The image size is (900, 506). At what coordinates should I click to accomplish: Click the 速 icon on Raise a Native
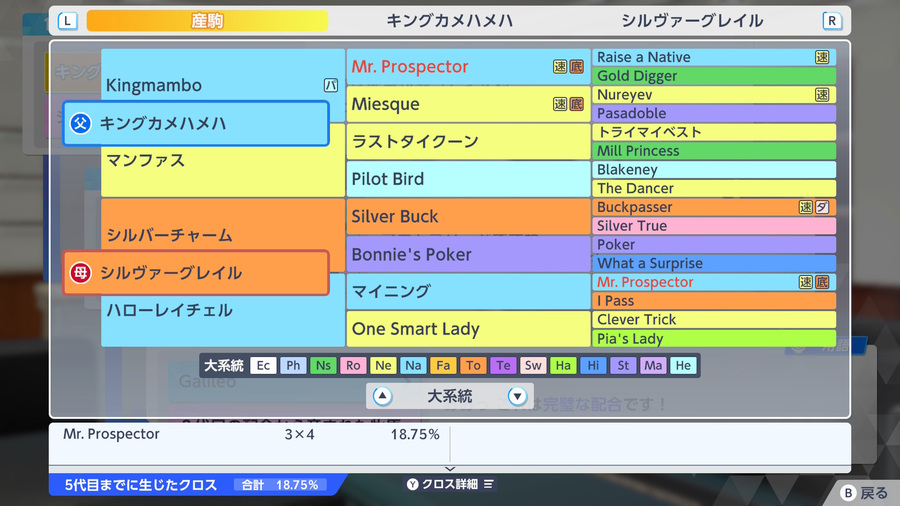(822, 57)
